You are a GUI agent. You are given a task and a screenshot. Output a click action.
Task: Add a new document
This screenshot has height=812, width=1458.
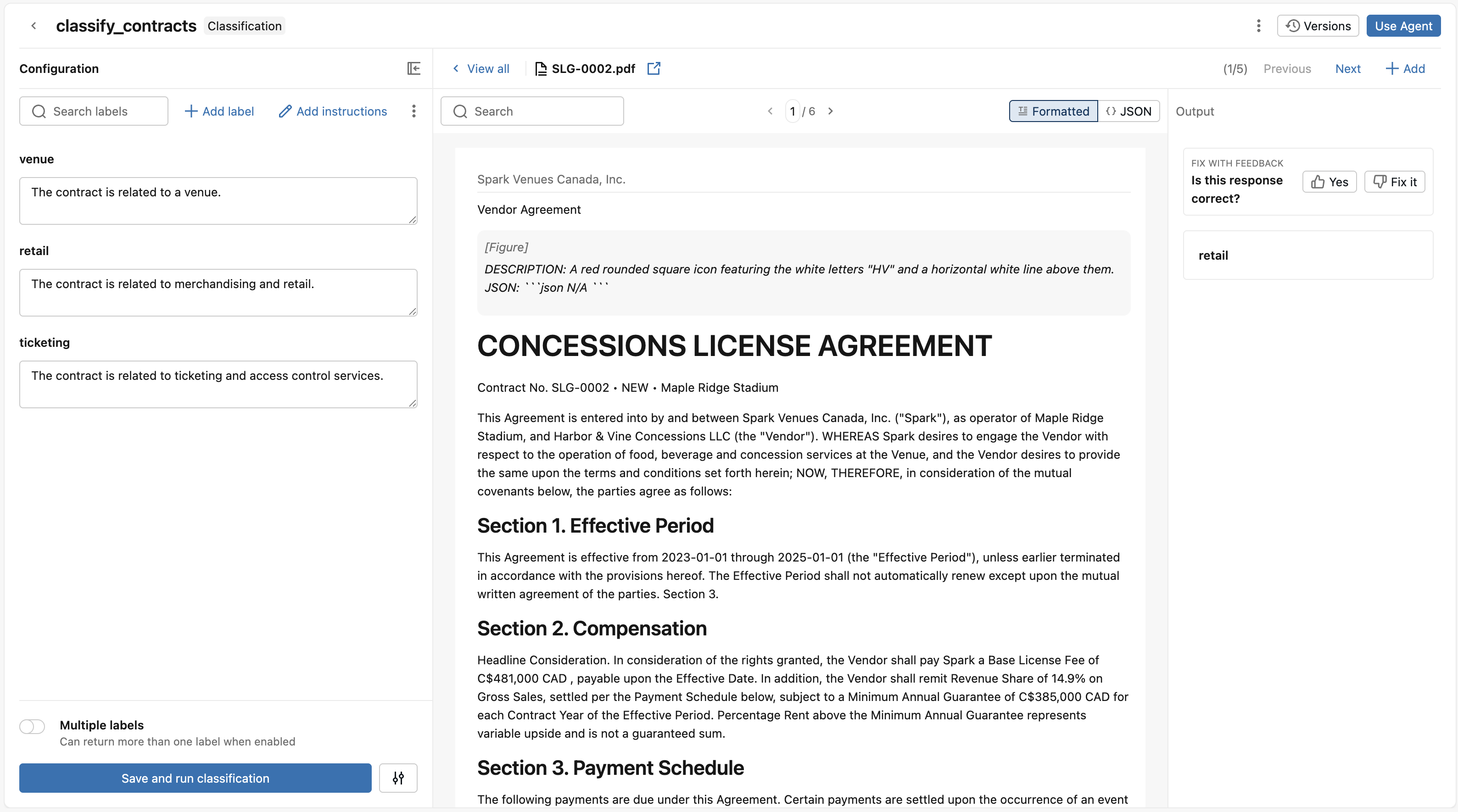point(1405,68)
